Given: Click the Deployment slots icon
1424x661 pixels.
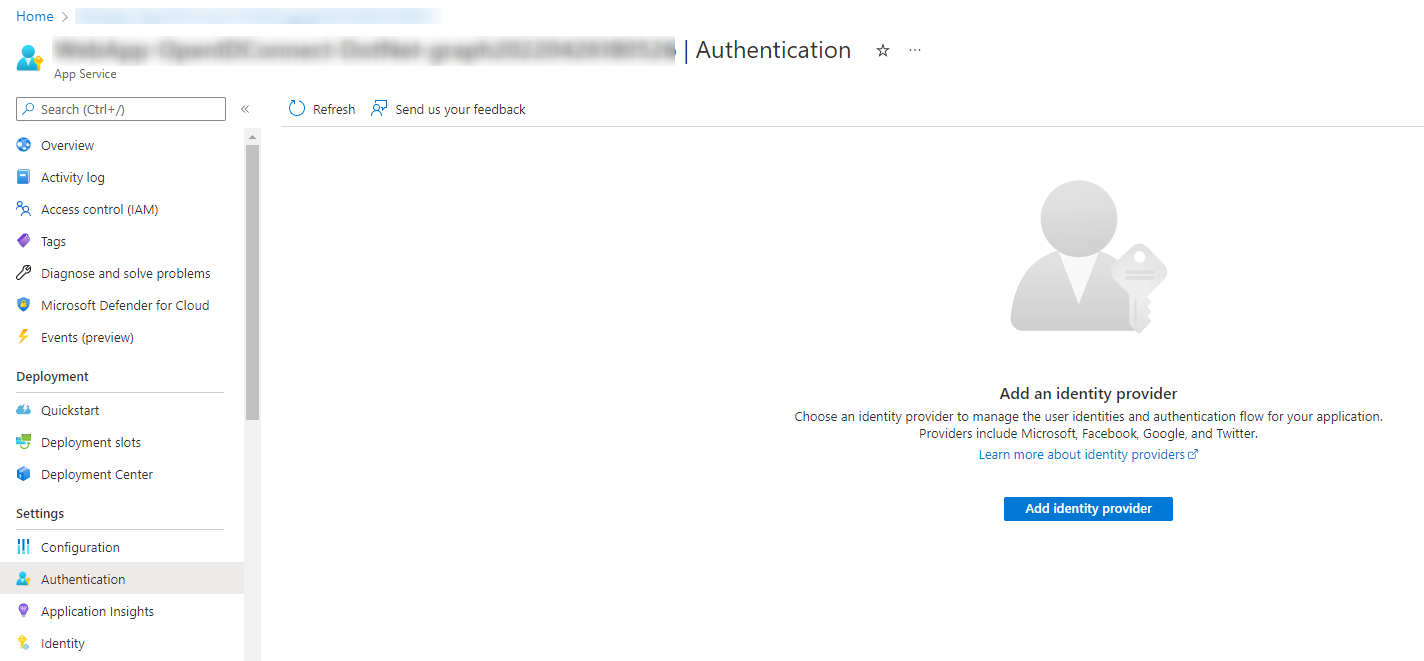Looking at the screenshot, I should click(24, 442).
